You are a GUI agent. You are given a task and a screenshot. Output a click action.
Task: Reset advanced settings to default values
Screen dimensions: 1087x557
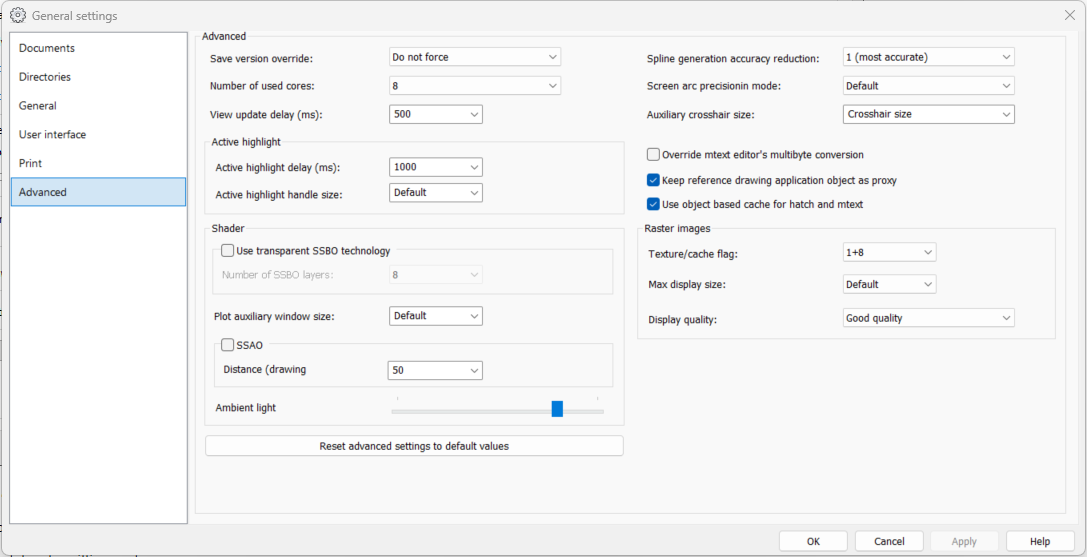[414, 446]
